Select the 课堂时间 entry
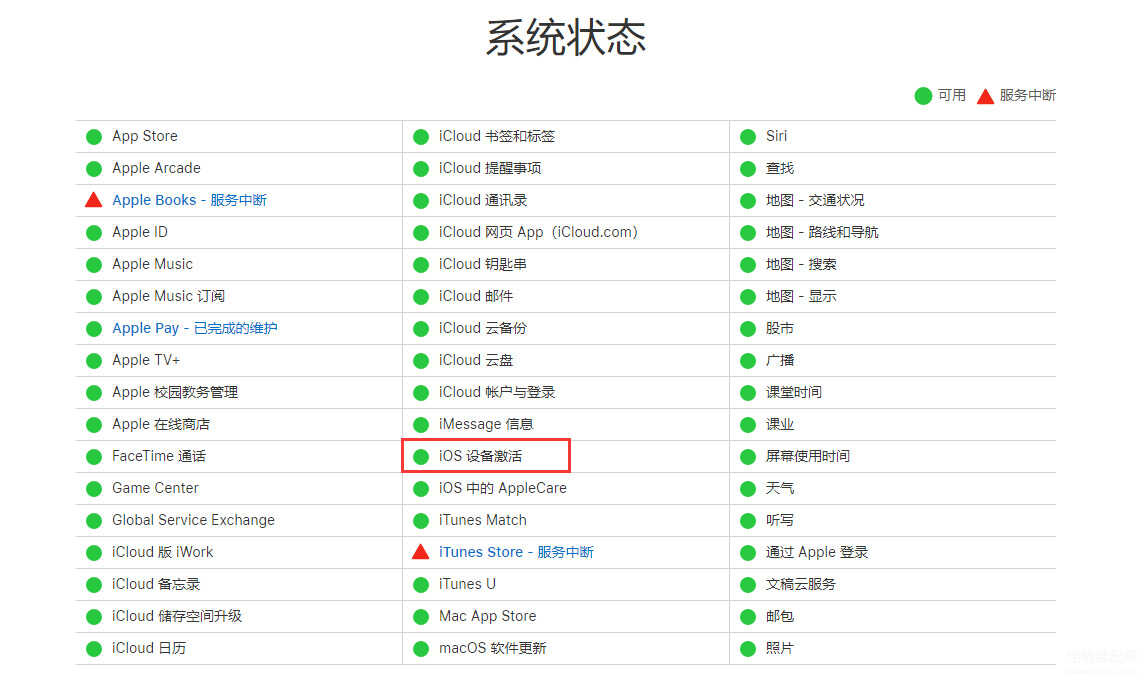The image size is (1147, 685). point(794,392)
